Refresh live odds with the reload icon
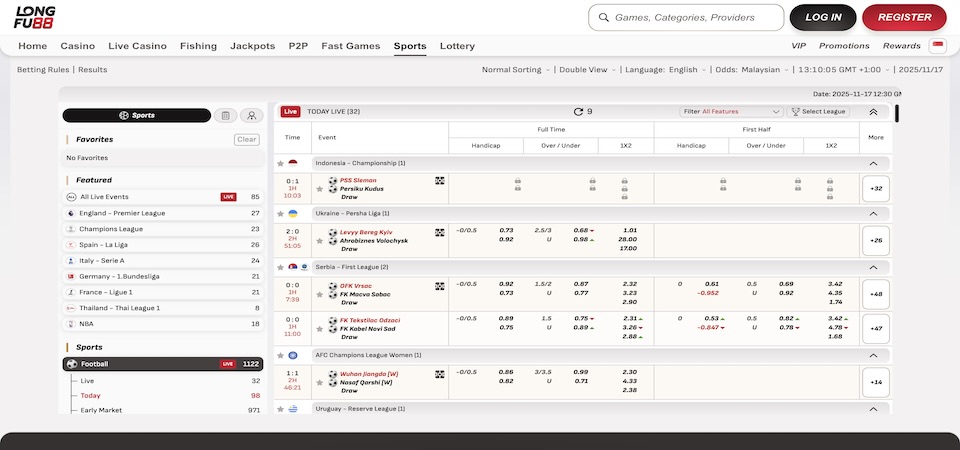960x450 pixels. [x=578, y=111]
